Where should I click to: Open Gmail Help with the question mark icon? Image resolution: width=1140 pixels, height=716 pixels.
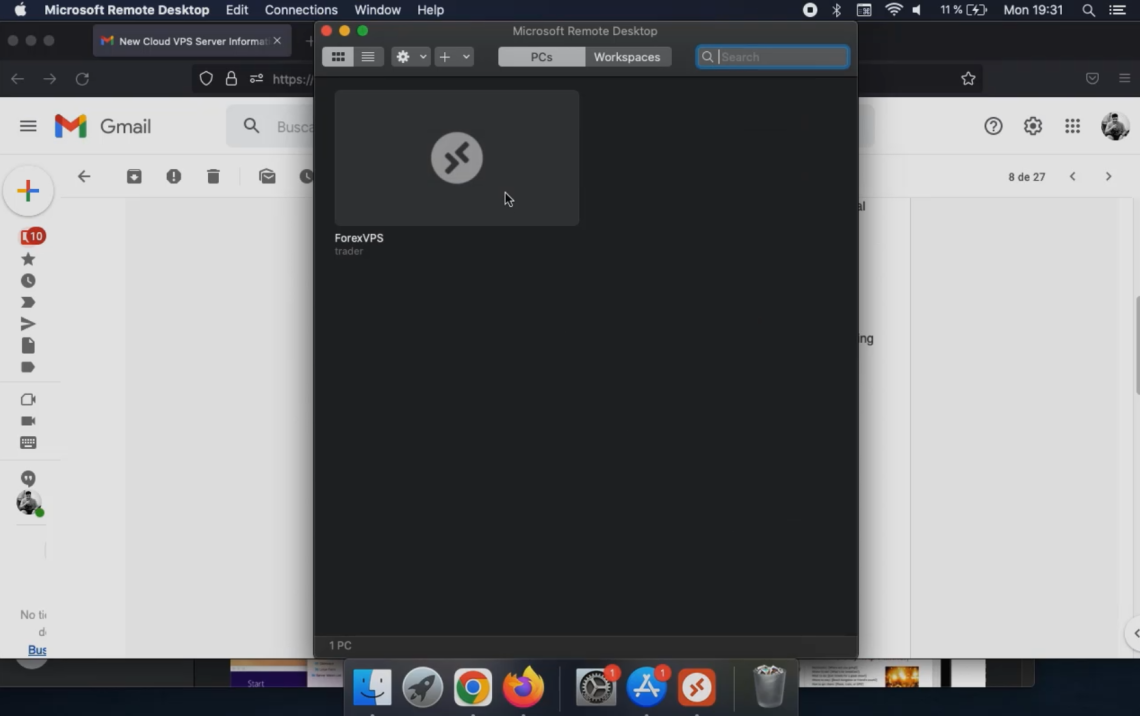coord(992,126)
